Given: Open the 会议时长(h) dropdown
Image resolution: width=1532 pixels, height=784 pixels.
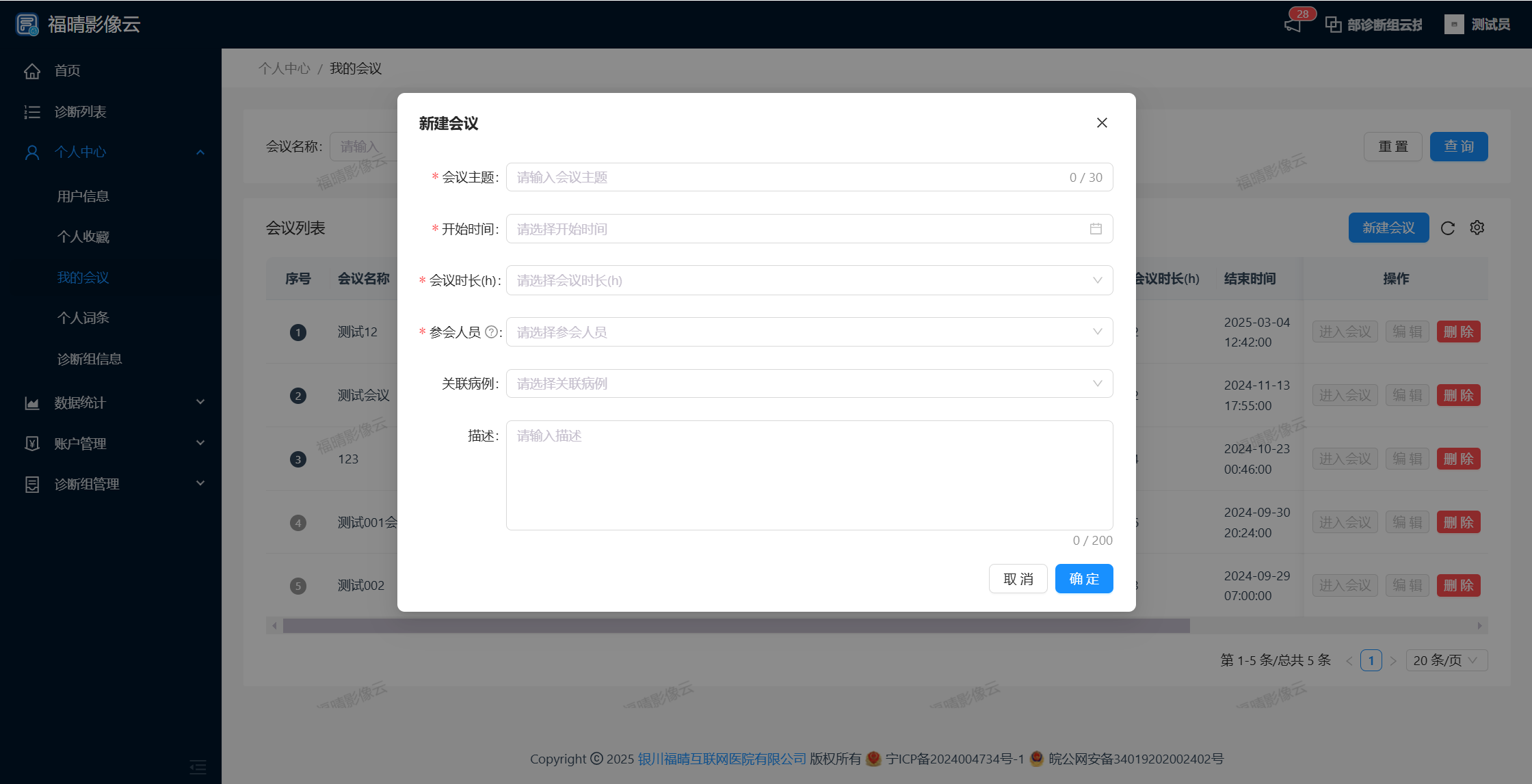Looking at the screenshot, I should click(x=809, y=280).
